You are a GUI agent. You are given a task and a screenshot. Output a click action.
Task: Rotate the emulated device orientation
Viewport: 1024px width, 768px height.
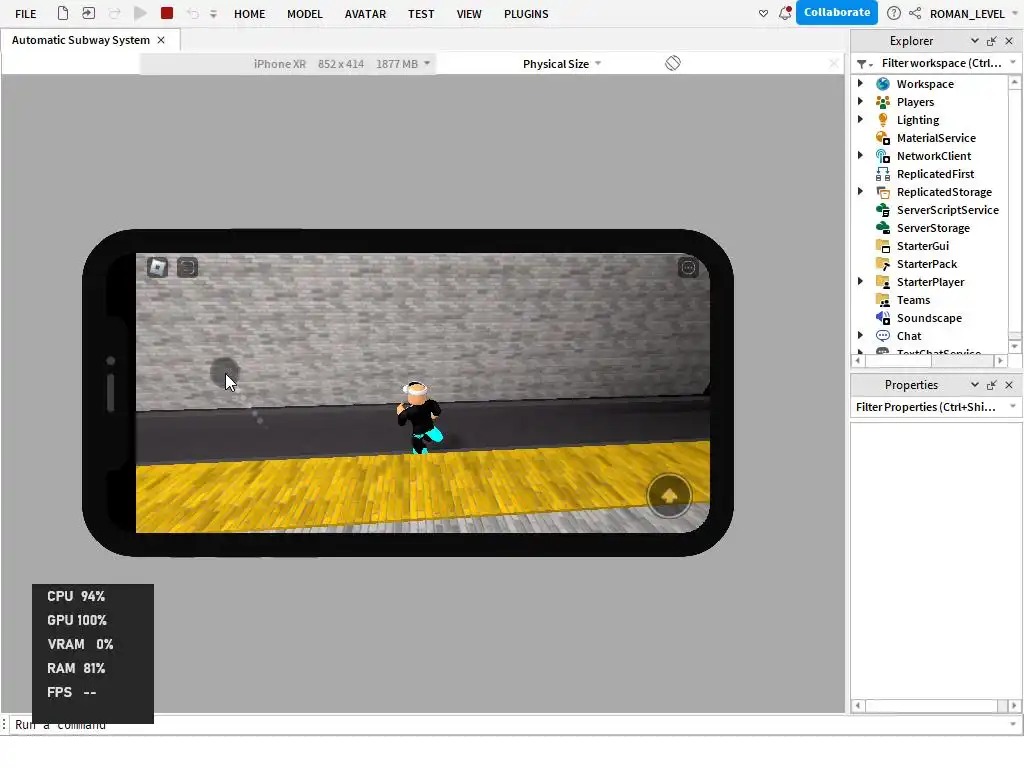click(x=673, y=63)
